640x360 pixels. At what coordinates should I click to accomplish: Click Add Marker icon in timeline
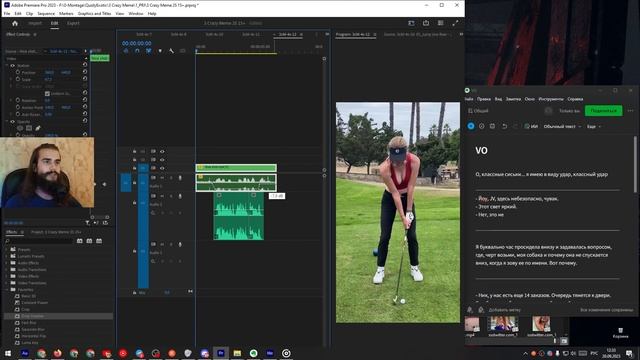coord(160,51)
